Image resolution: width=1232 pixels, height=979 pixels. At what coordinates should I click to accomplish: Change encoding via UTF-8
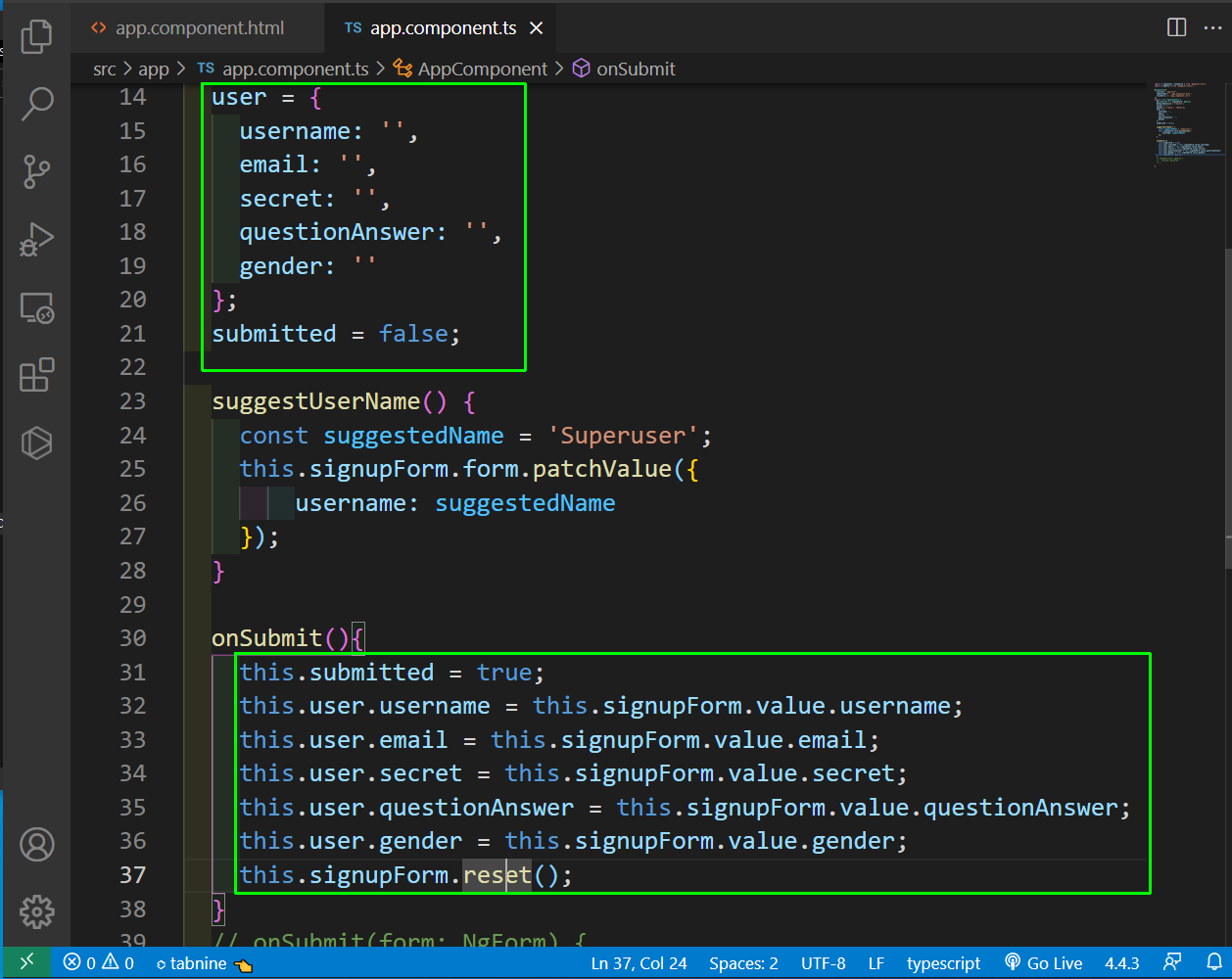823,963
